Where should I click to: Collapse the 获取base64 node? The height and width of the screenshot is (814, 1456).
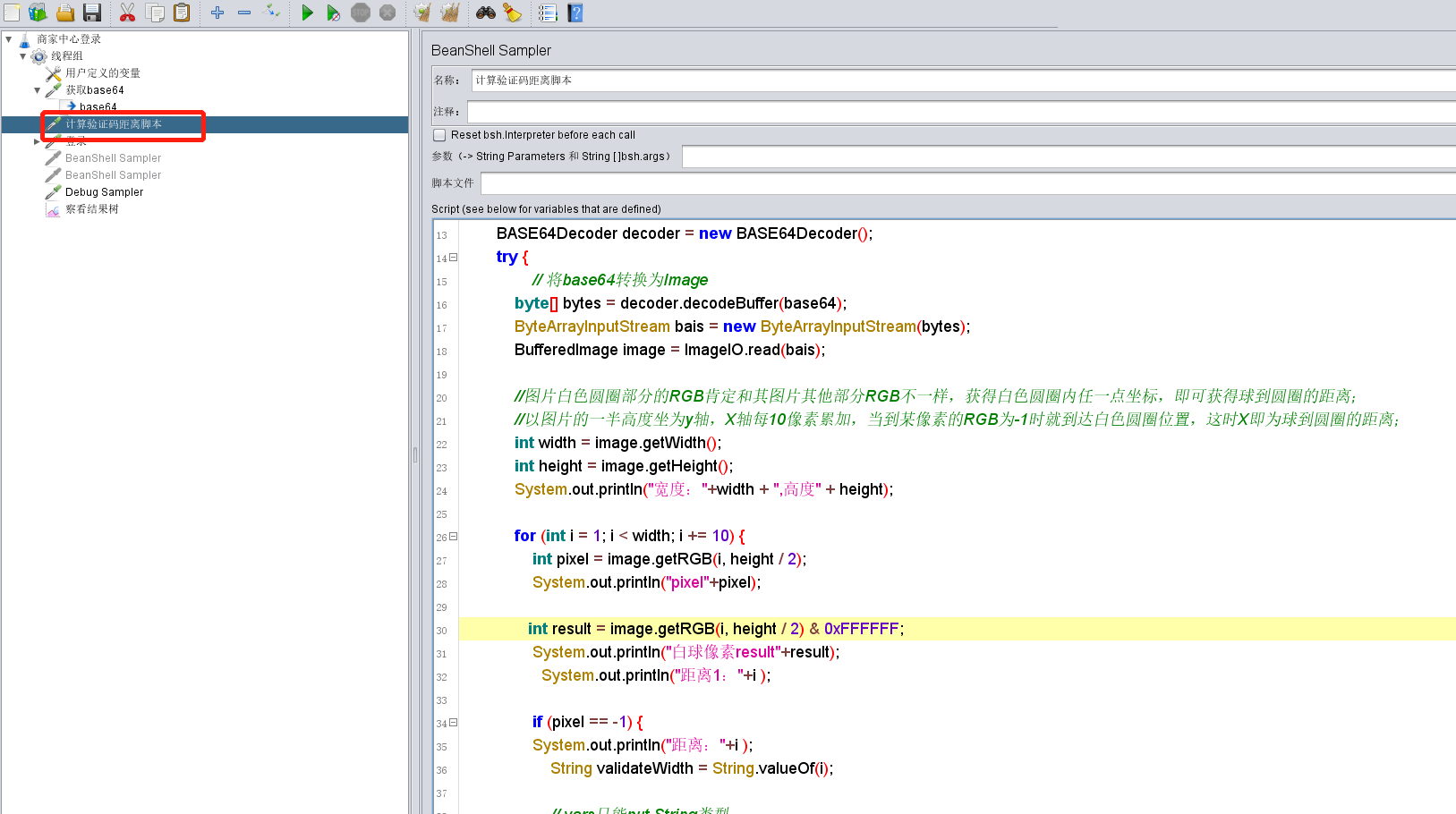click(37, 89)
